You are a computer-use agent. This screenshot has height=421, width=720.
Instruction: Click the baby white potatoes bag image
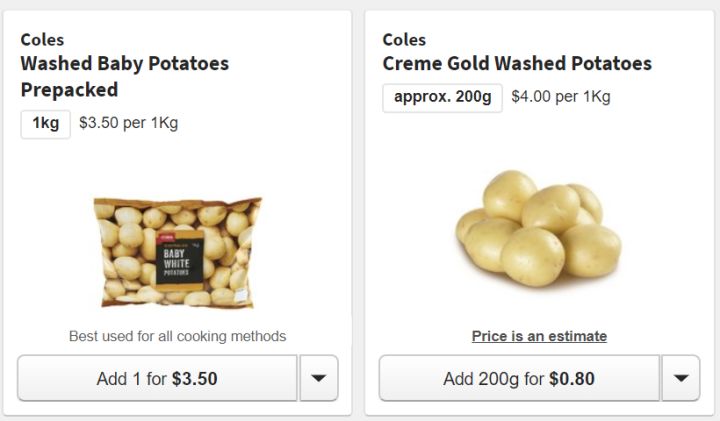pyautogui.click(x=177, y=252)
